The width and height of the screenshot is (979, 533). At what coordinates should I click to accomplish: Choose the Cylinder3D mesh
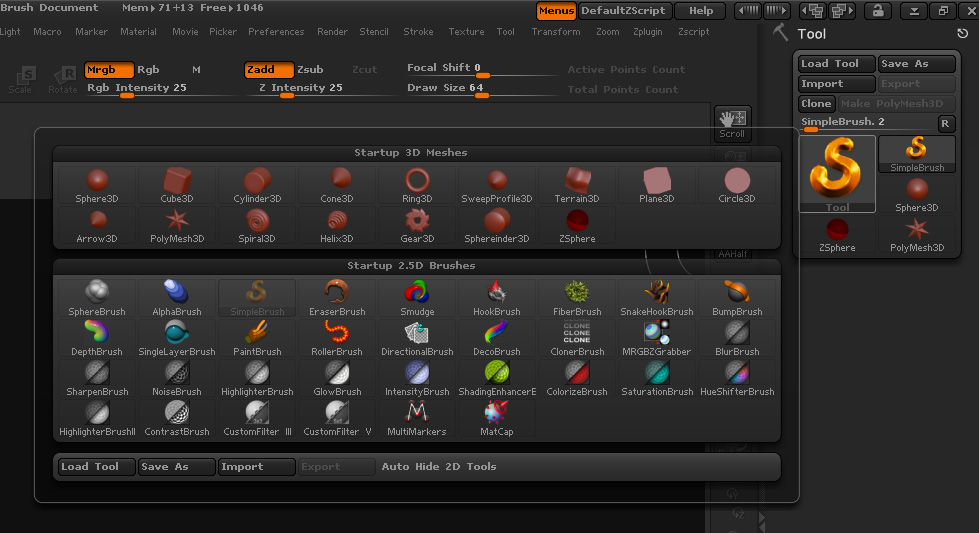point(257,186)
